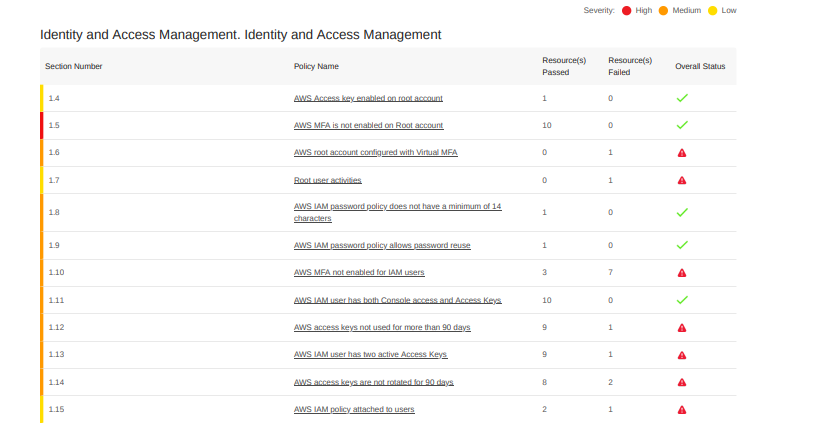Click the Section Number column header

[73, 67]
